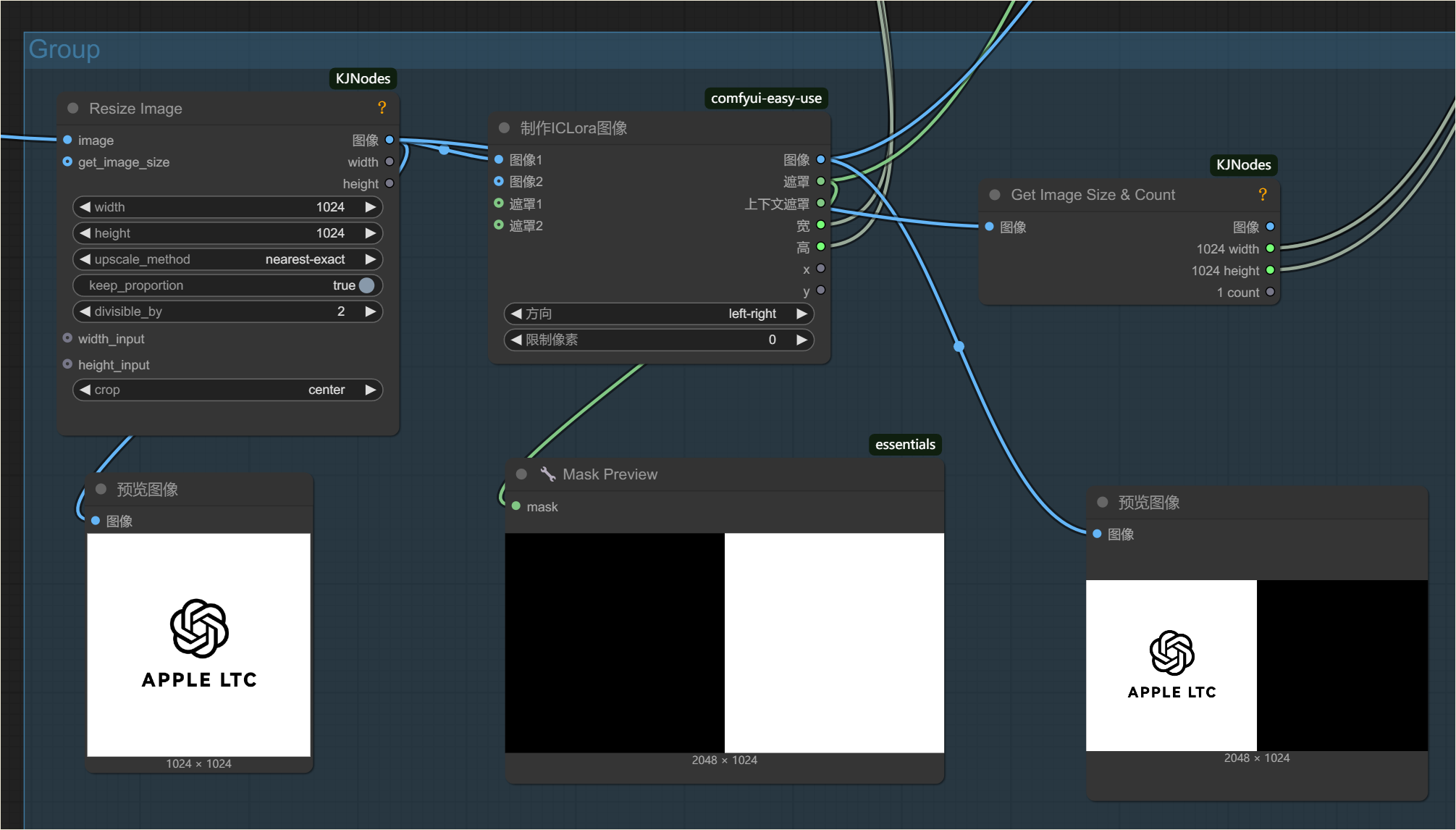This screenshot has height=830, width=1456.
Task: Click the 1 count output socket
Action: (1270, 292)
